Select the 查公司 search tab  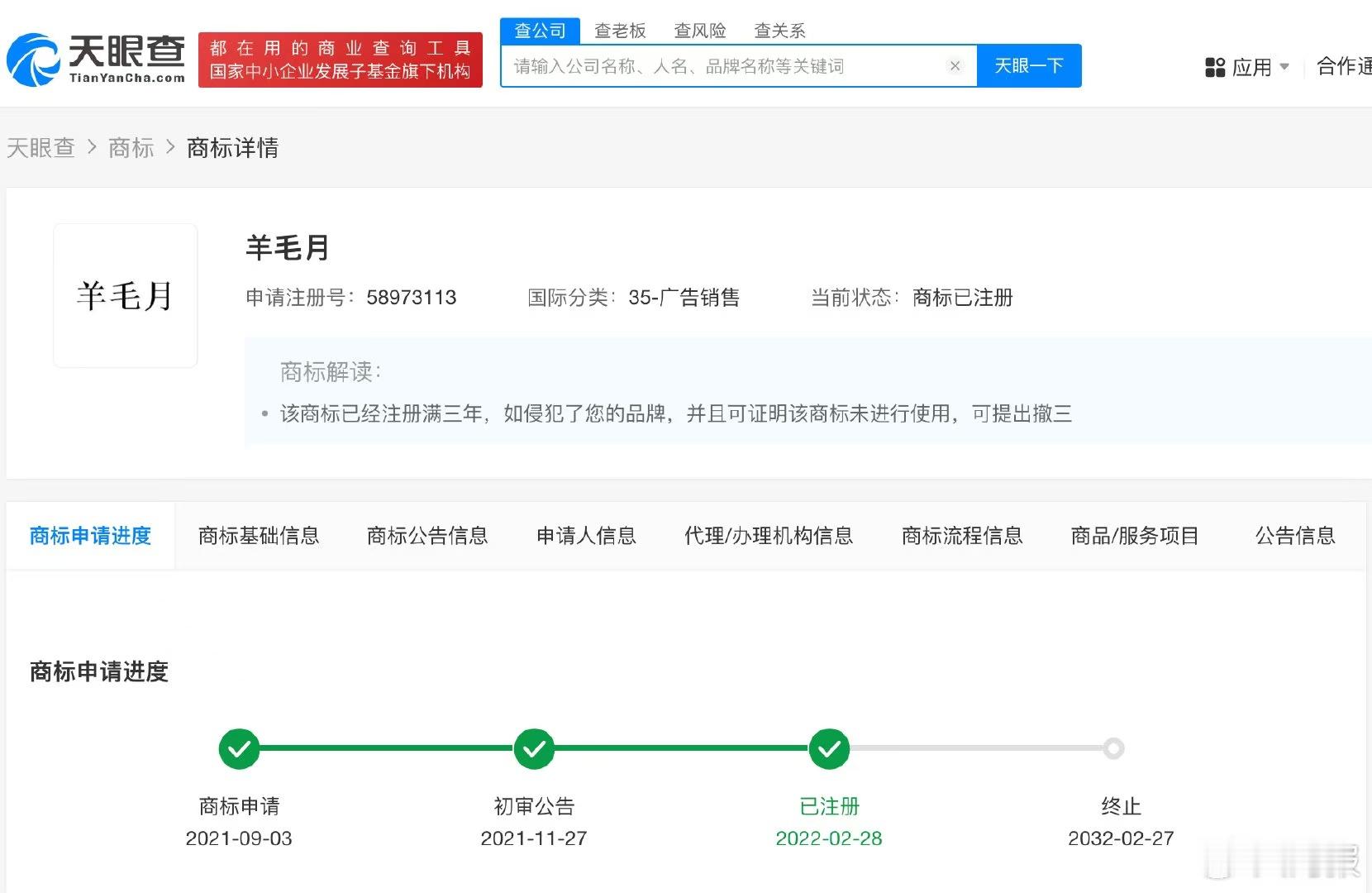pos(540,31)
